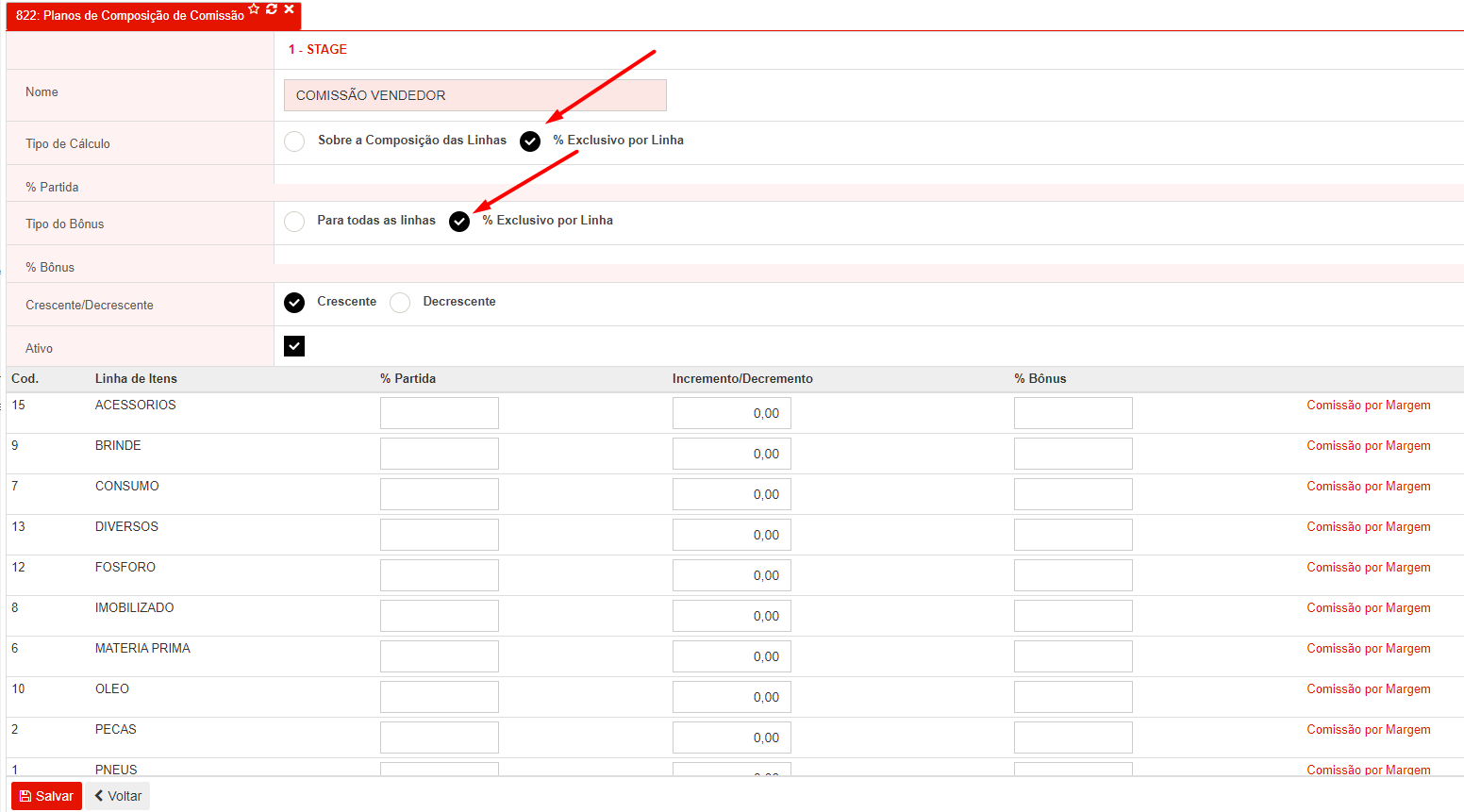This screenshot has height=812, width=1464.
Task: Click Incremento/Decremento field for MATERIA PRIMA
Action: point(732,656)
